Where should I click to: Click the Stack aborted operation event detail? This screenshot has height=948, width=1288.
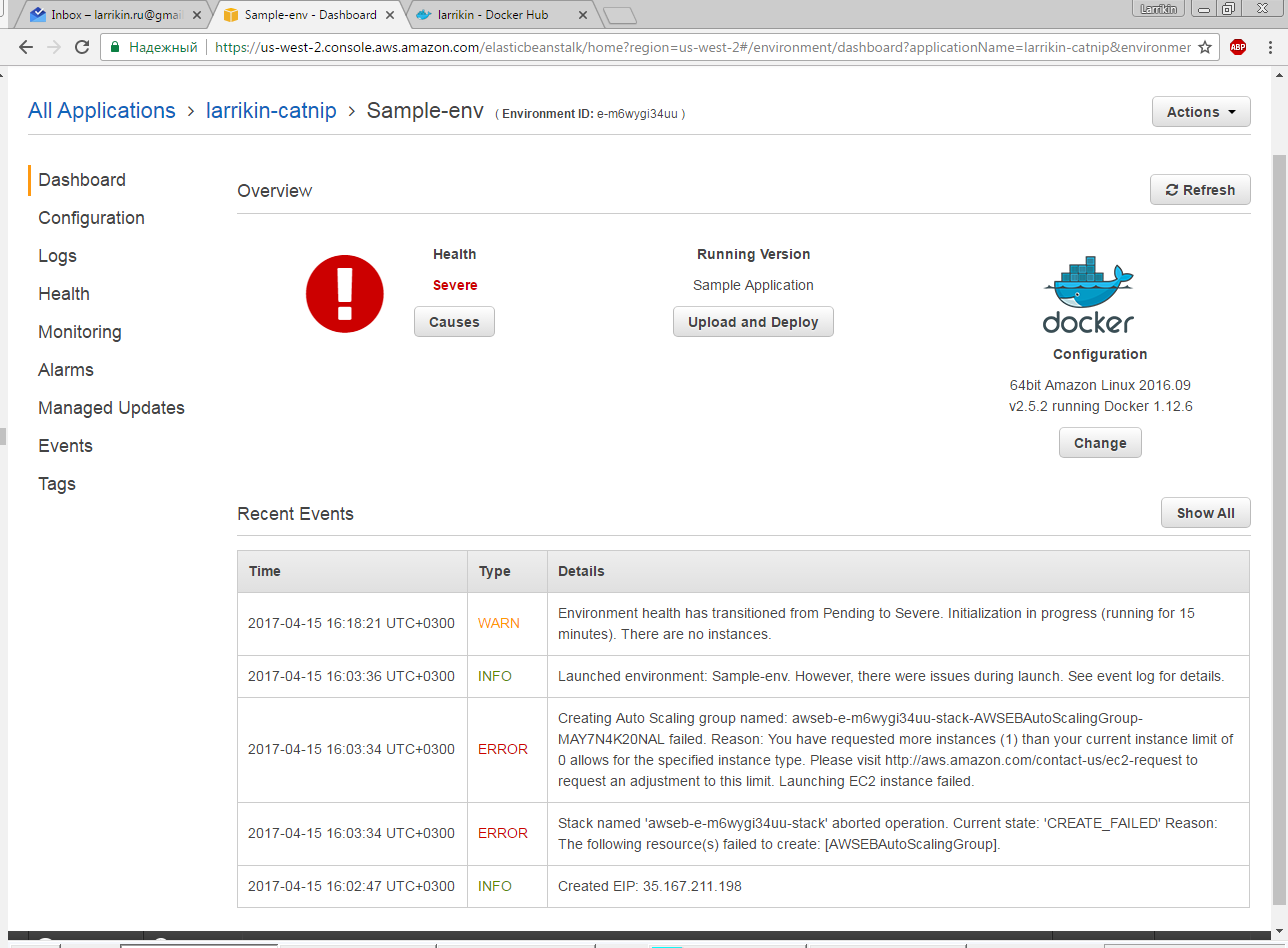pos(888,833)
